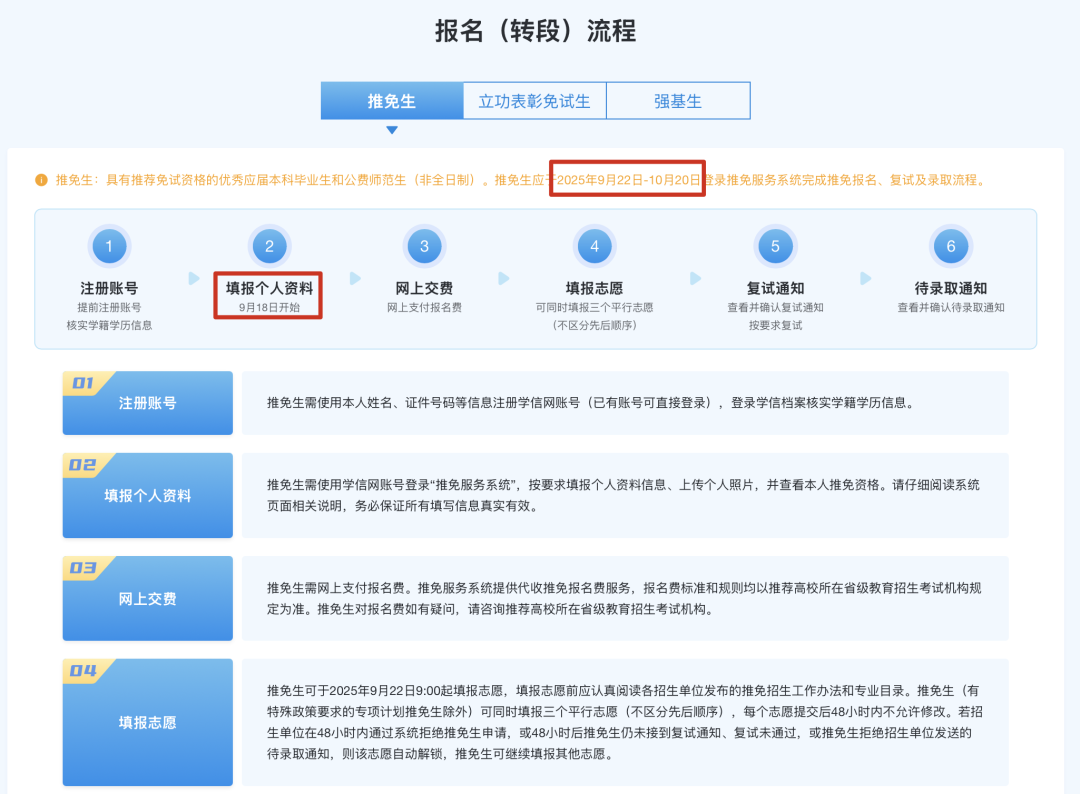This screenshot has width=1080, height=794.
Task: Click the 03 网上交费 blue card
Action: point(147,598)
